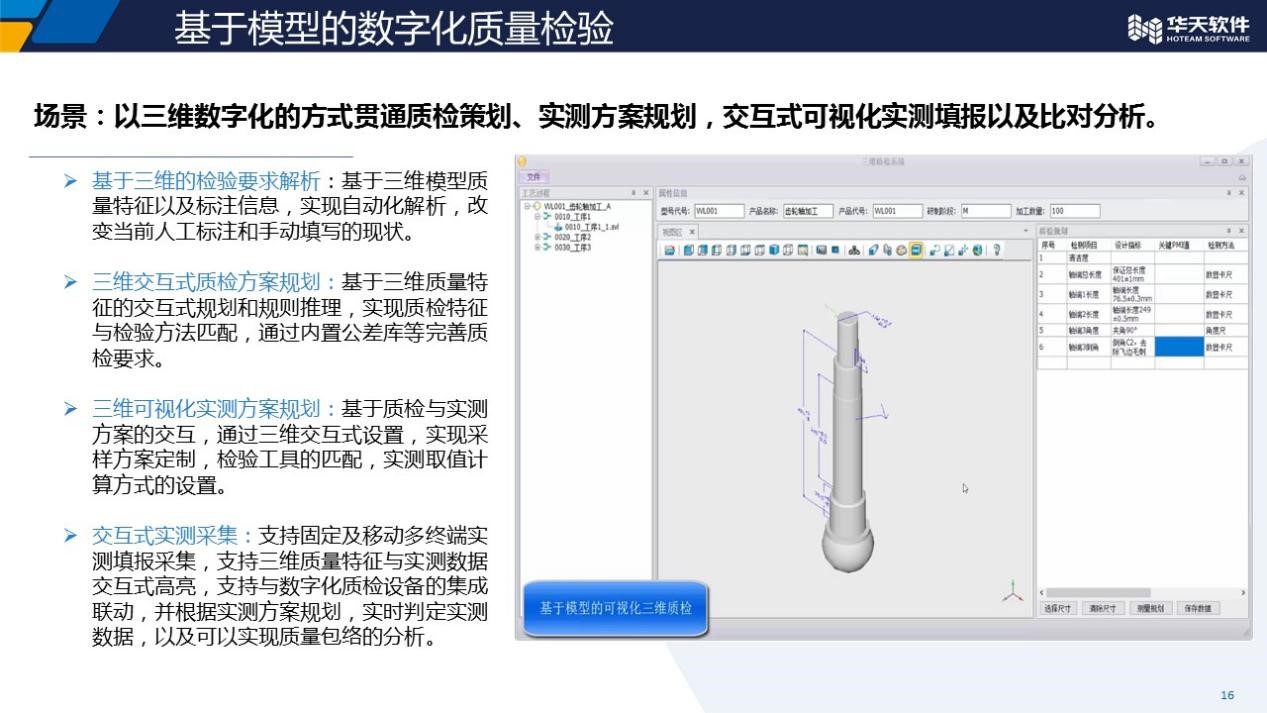Click the 型号代号 input field
1267x713 pixels.
tap(719, 211)
